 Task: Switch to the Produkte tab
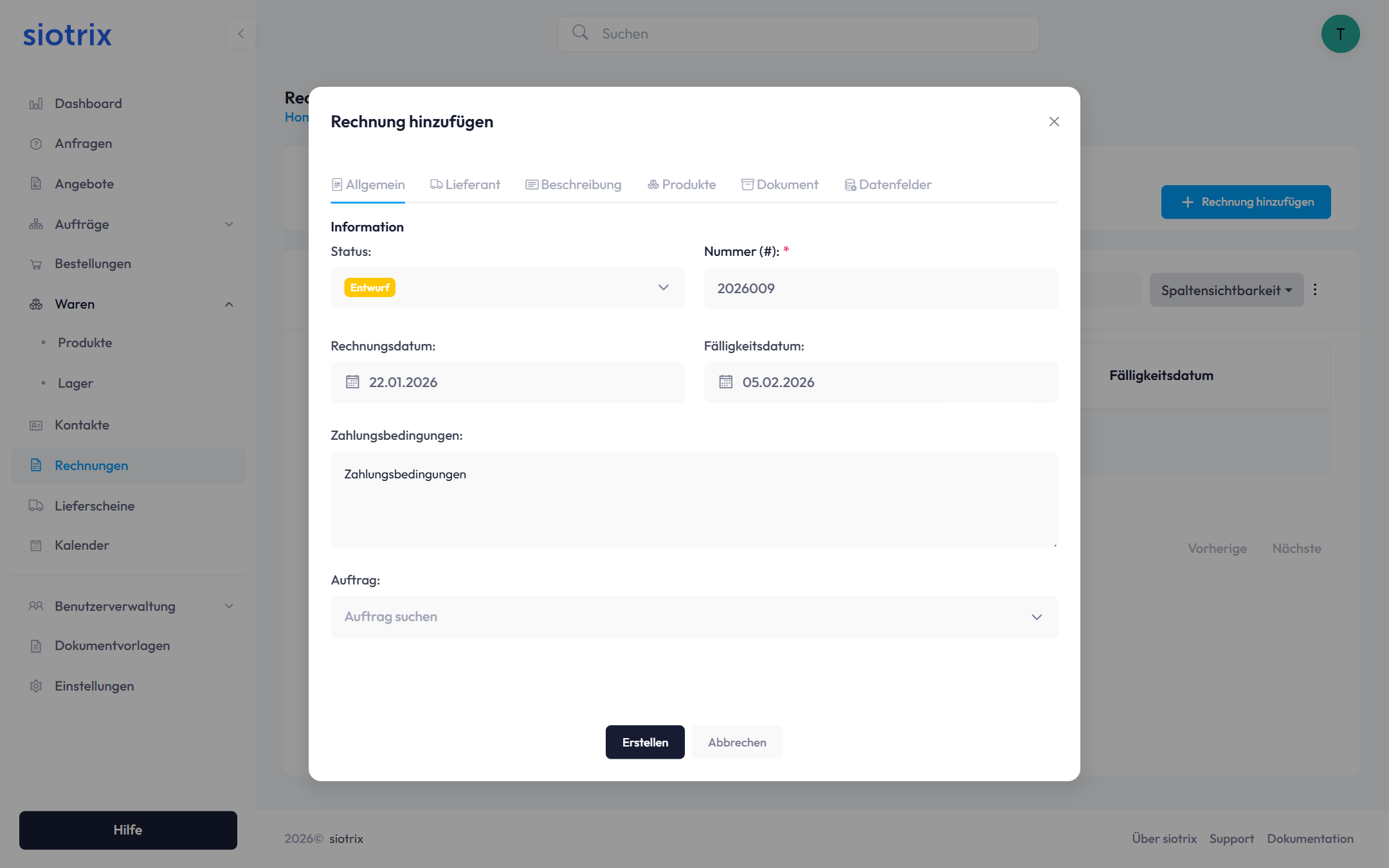682,185
